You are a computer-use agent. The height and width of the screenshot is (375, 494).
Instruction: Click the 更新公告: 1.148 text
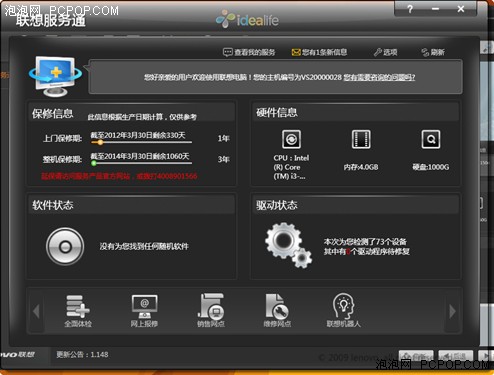pyautogui.click(x=82, y=355)
